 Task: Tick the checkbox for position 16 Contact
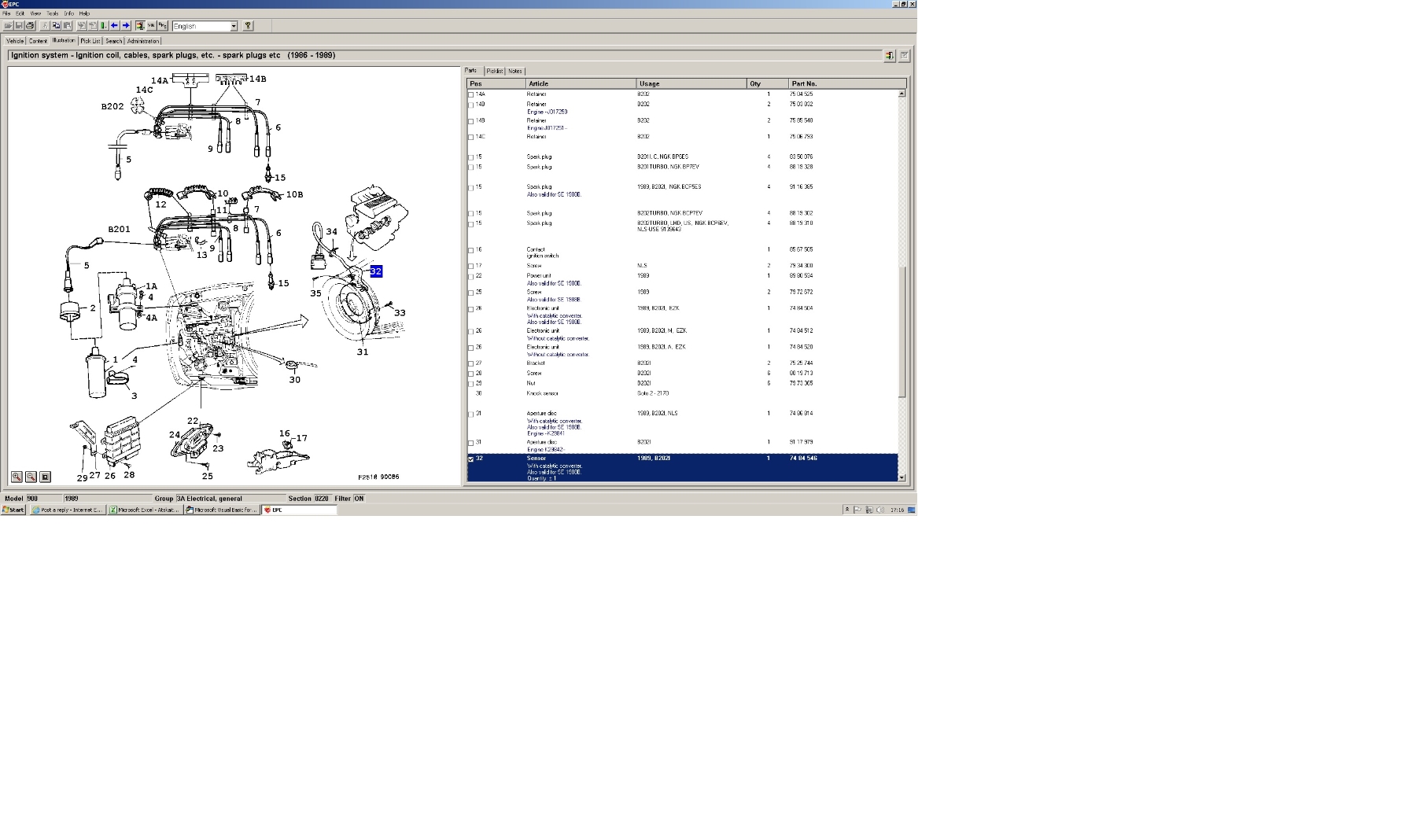click(x=471, y=250)
